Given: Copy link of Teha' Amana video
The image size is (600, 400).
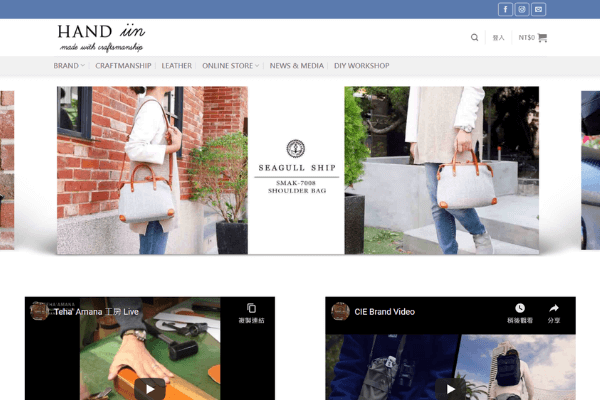Looking at the screenshot, I should [251, 313].
